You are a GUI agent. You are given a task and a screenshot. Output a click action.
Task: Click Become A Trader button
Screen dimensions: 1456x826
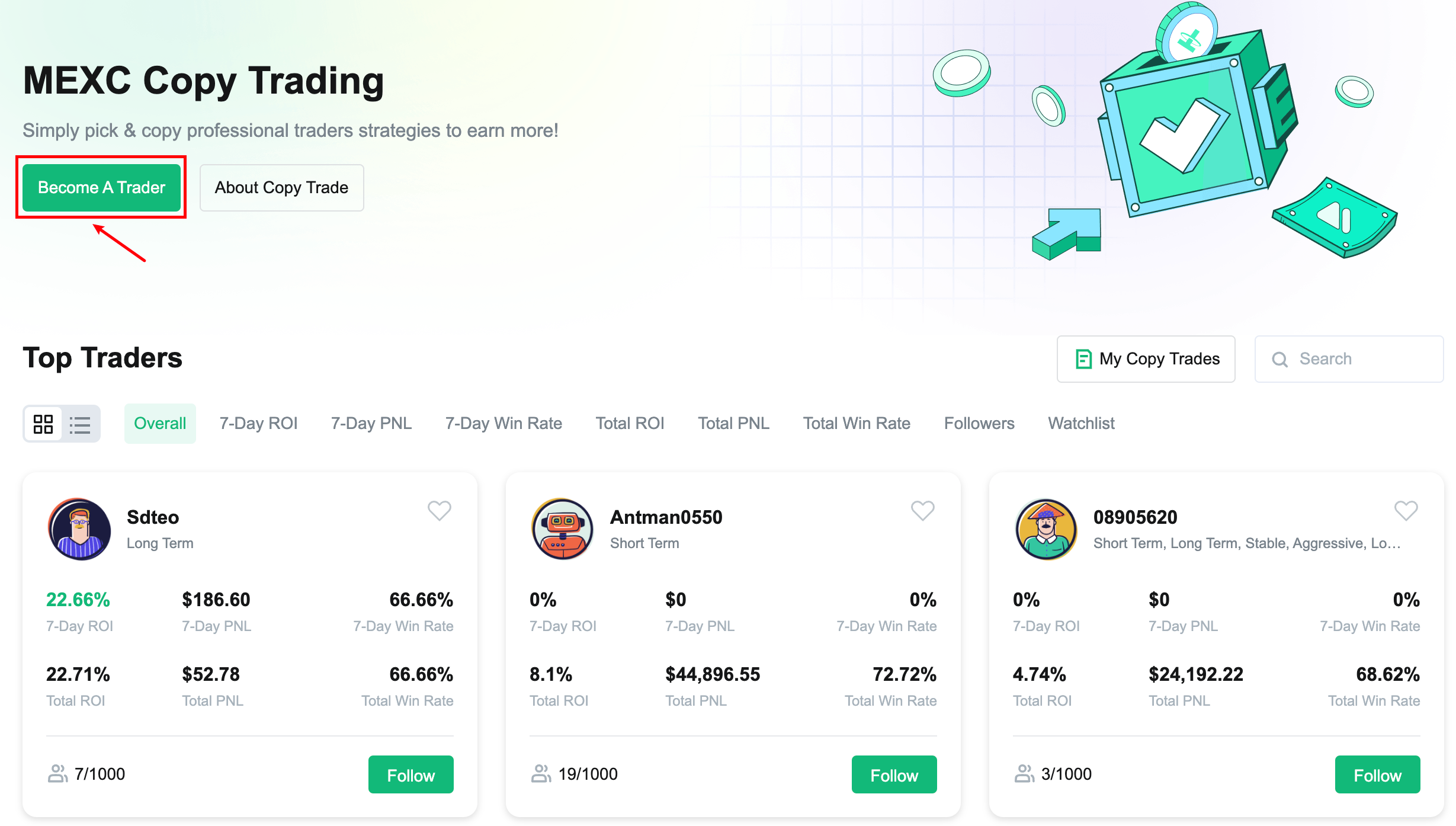click(103, 187)
